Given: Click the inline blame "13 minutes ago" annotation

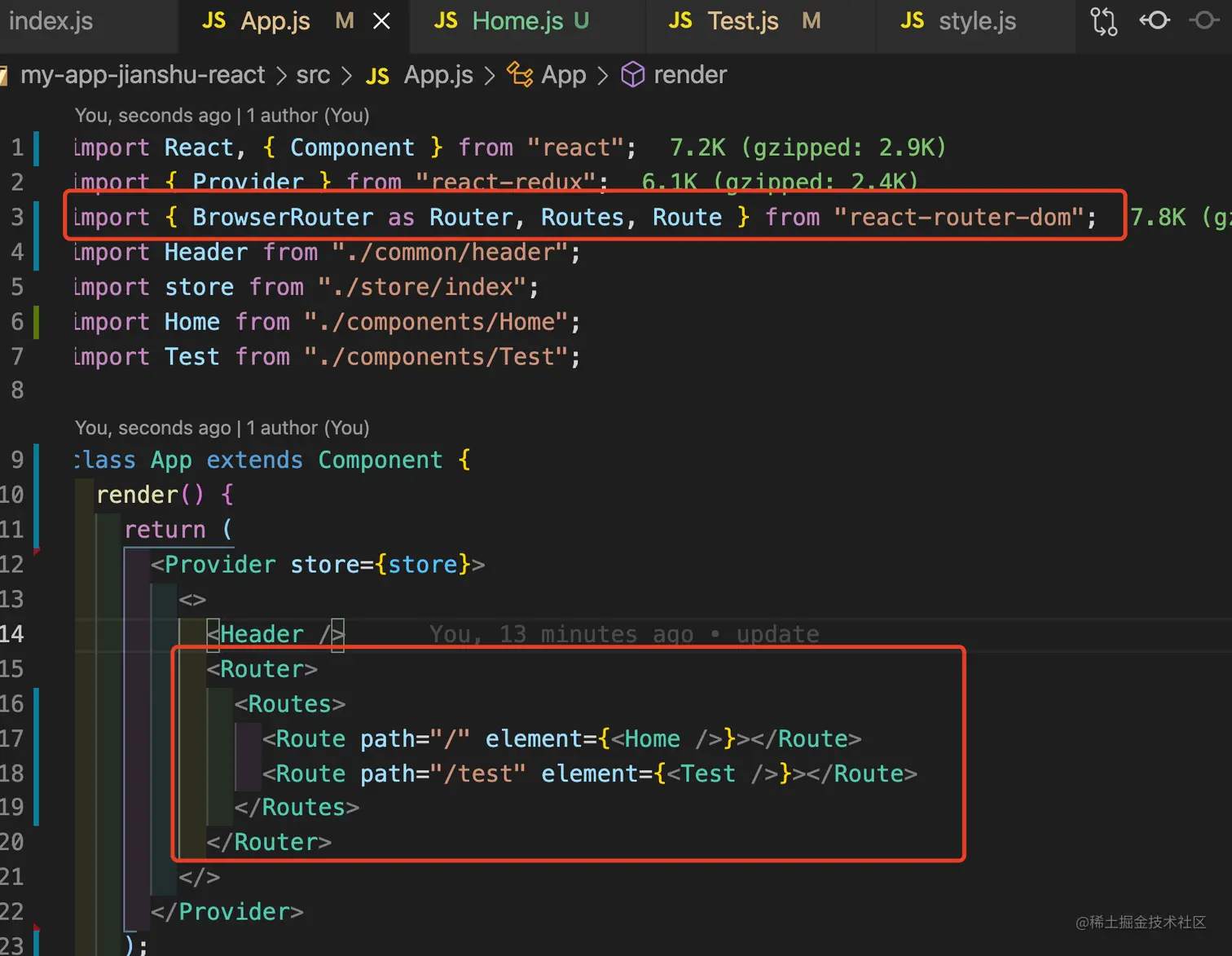Looking at the screenshot, I should point(624,634).
